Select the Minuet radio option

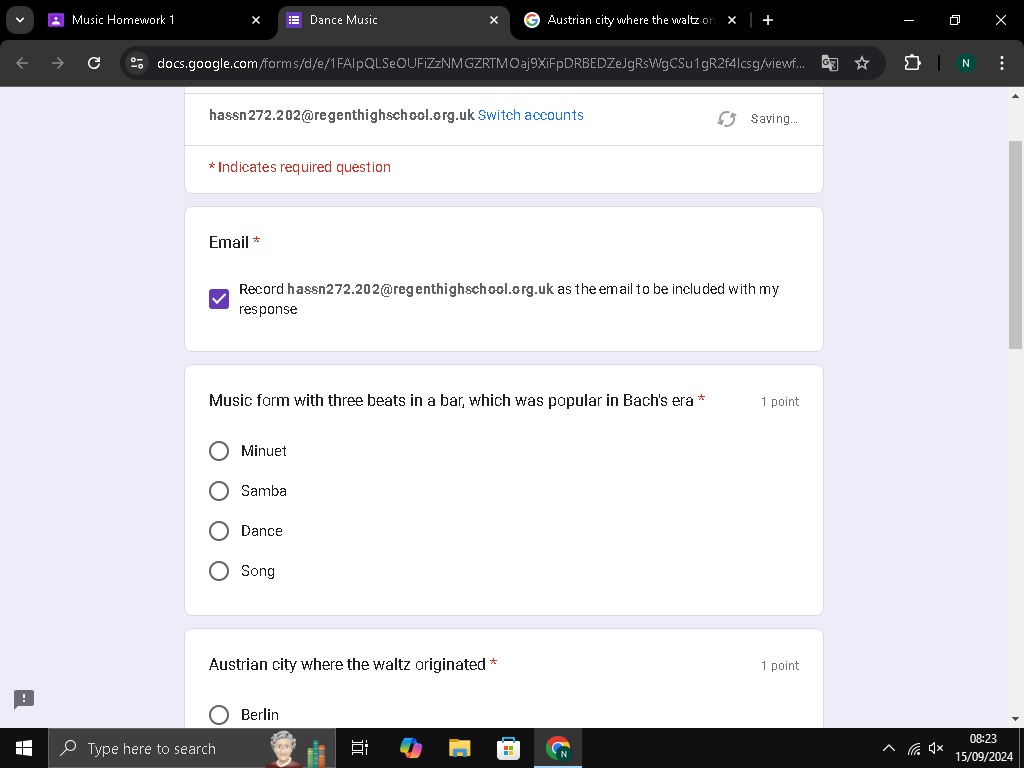[x=219, y=451]
